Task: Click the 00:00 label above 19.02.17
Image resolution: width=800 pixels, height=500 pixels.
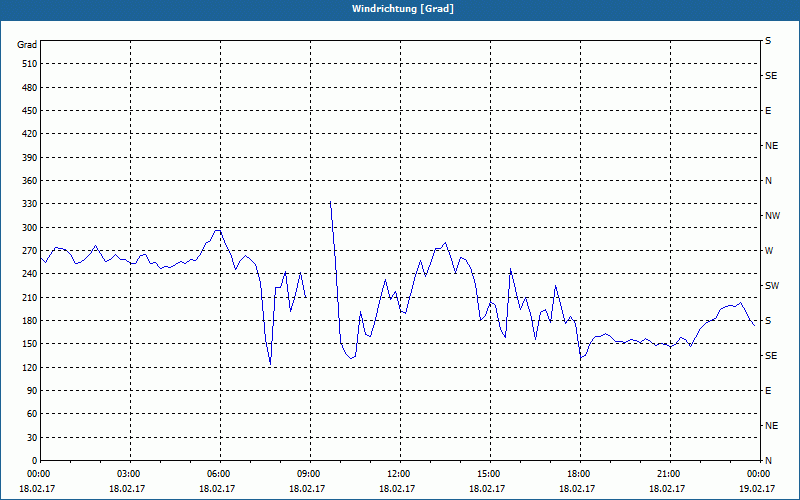Action: tap(757, 473)
